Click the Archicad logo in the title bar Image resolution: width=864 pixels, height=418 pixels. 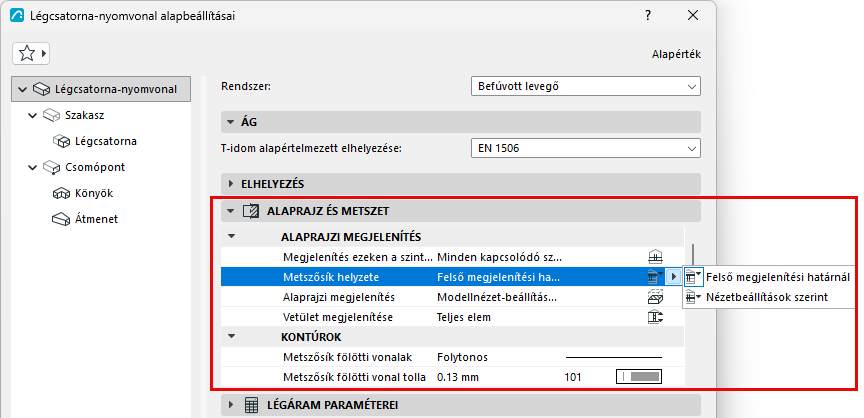(17, 16)
